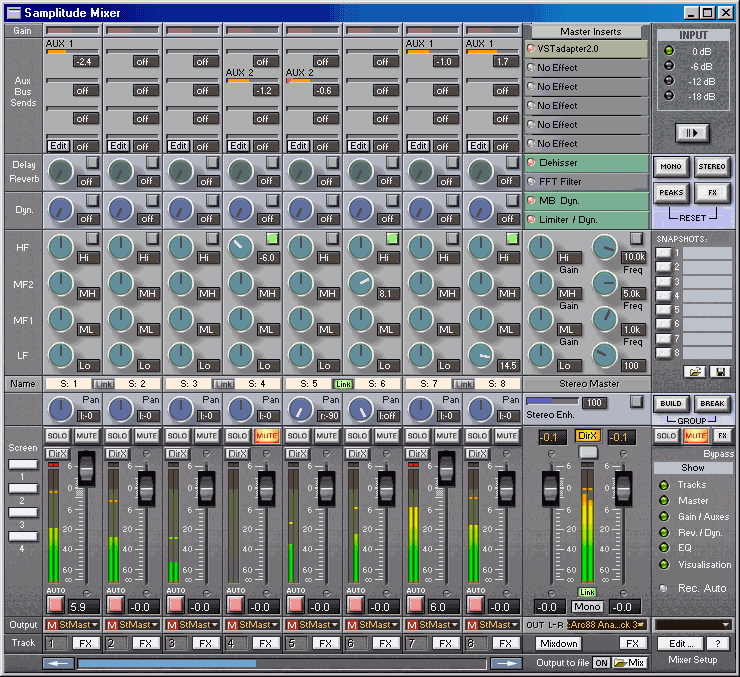Toggle the Stereo Enh. checkbox
The width and height of the screenshot is (740, 677).
tap(637, 402)
